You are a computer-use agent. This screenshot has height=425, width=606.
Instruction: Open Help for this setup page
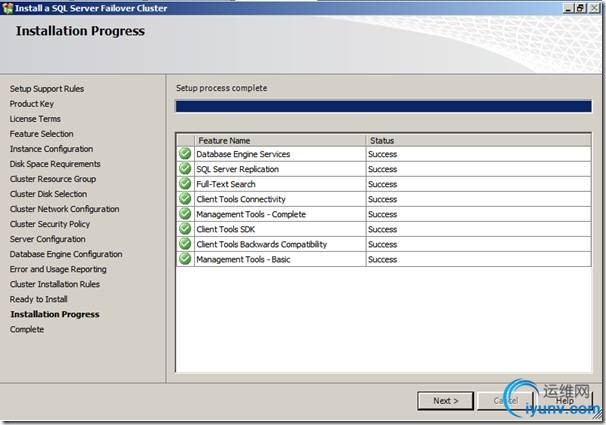[x=565, y=401]
